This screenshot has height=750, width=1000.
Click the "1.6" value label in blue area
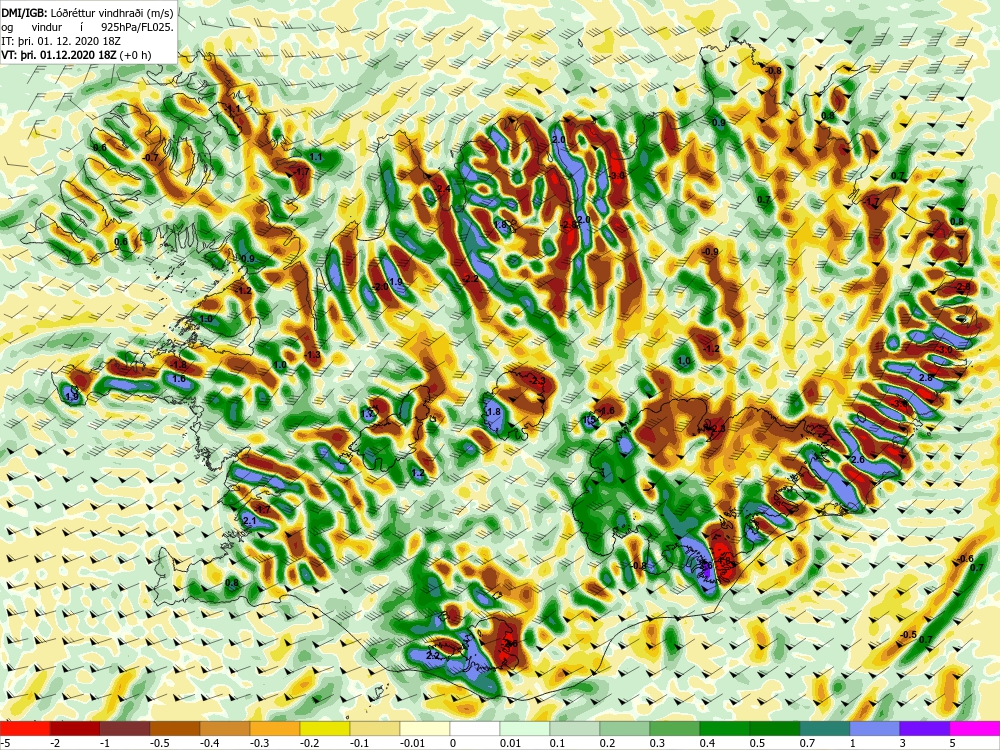(x=179, y=379)
